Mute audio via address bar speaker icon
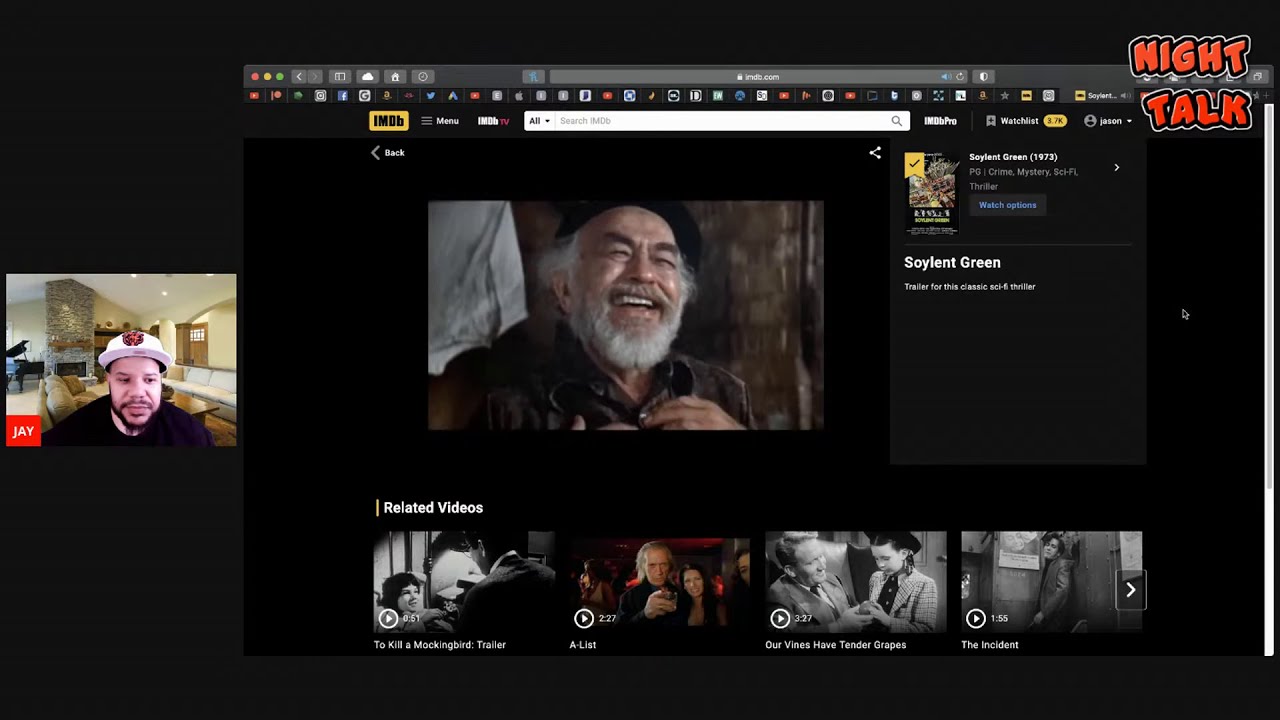The width and height of the screenshot is (1280, 720). (x=946, y=77)
